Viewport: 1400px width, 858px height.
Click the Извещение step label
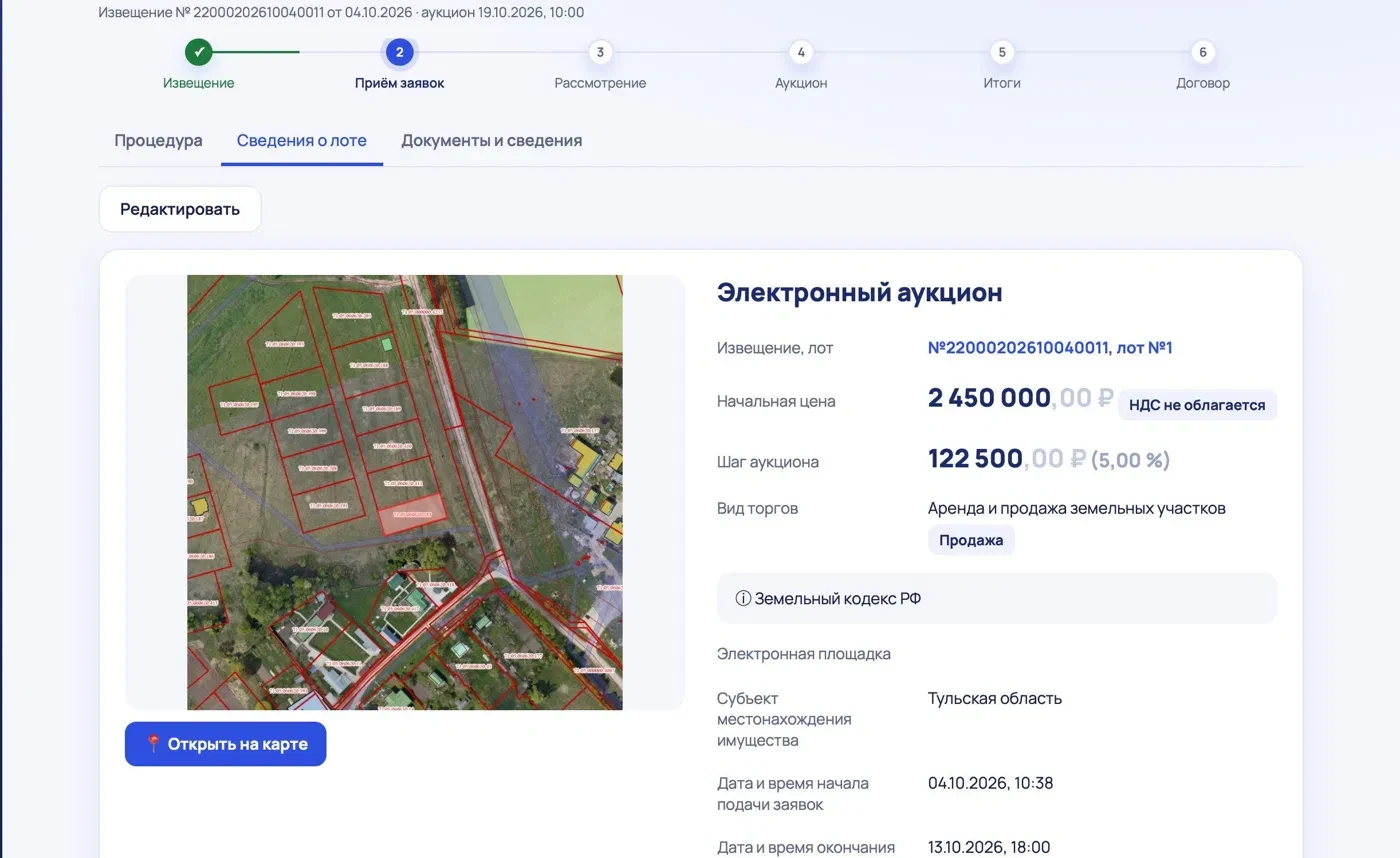199,83
